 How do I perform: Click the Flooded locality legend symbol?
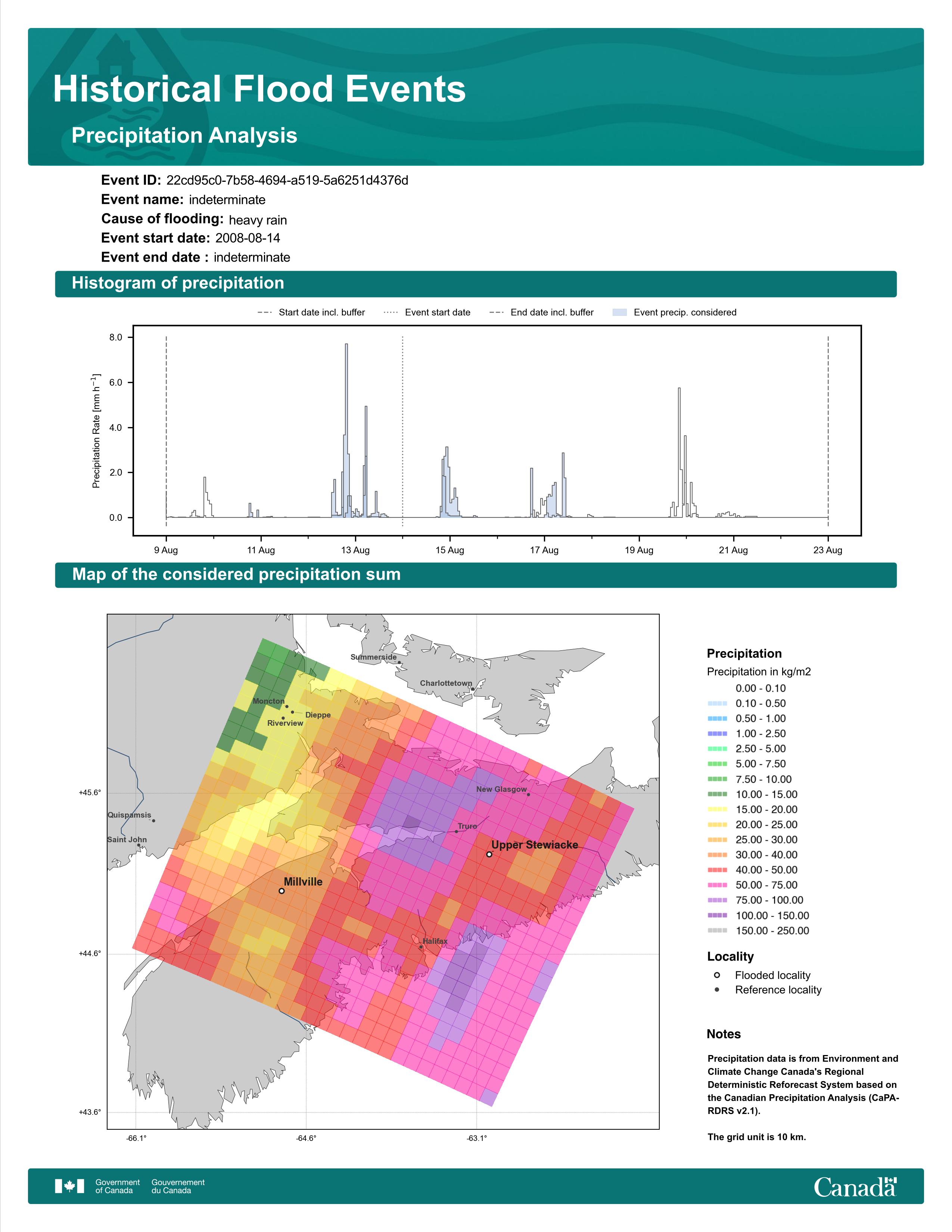click(717, 975)
